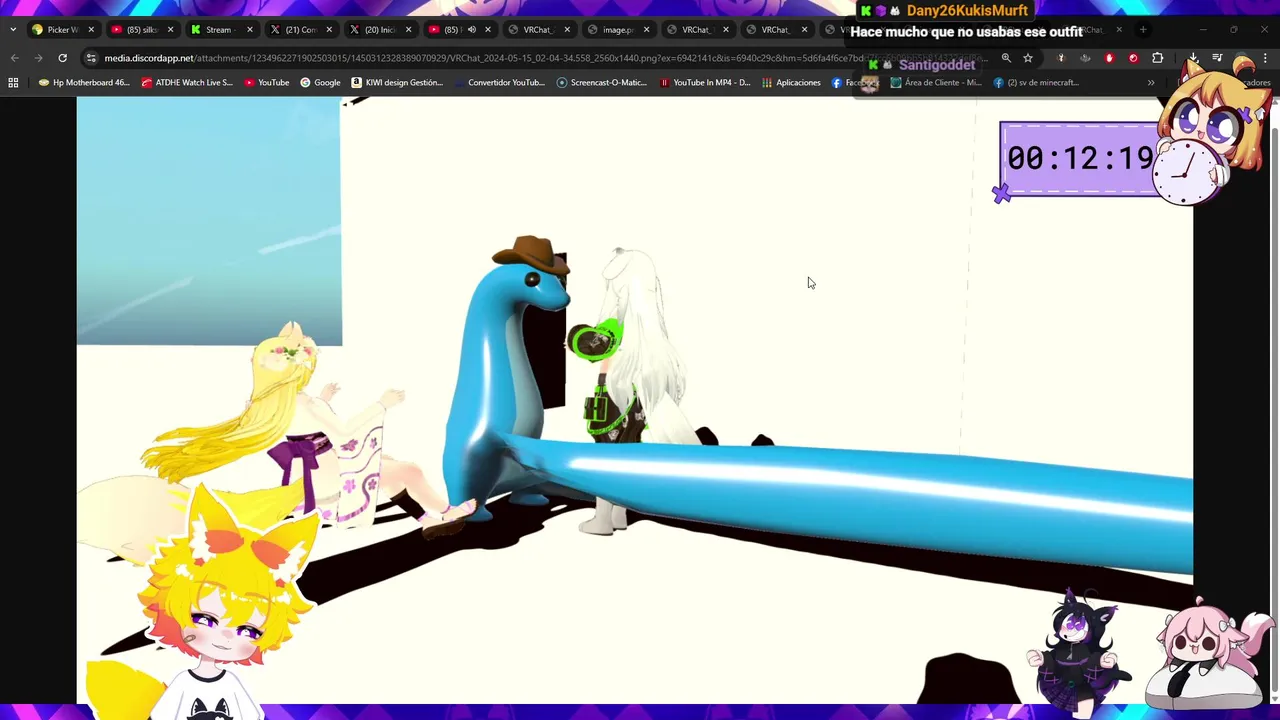This screenshot has width=1280, height=720.
Task: Open the Área de Cliente bookmark
Action: point(936,83)
